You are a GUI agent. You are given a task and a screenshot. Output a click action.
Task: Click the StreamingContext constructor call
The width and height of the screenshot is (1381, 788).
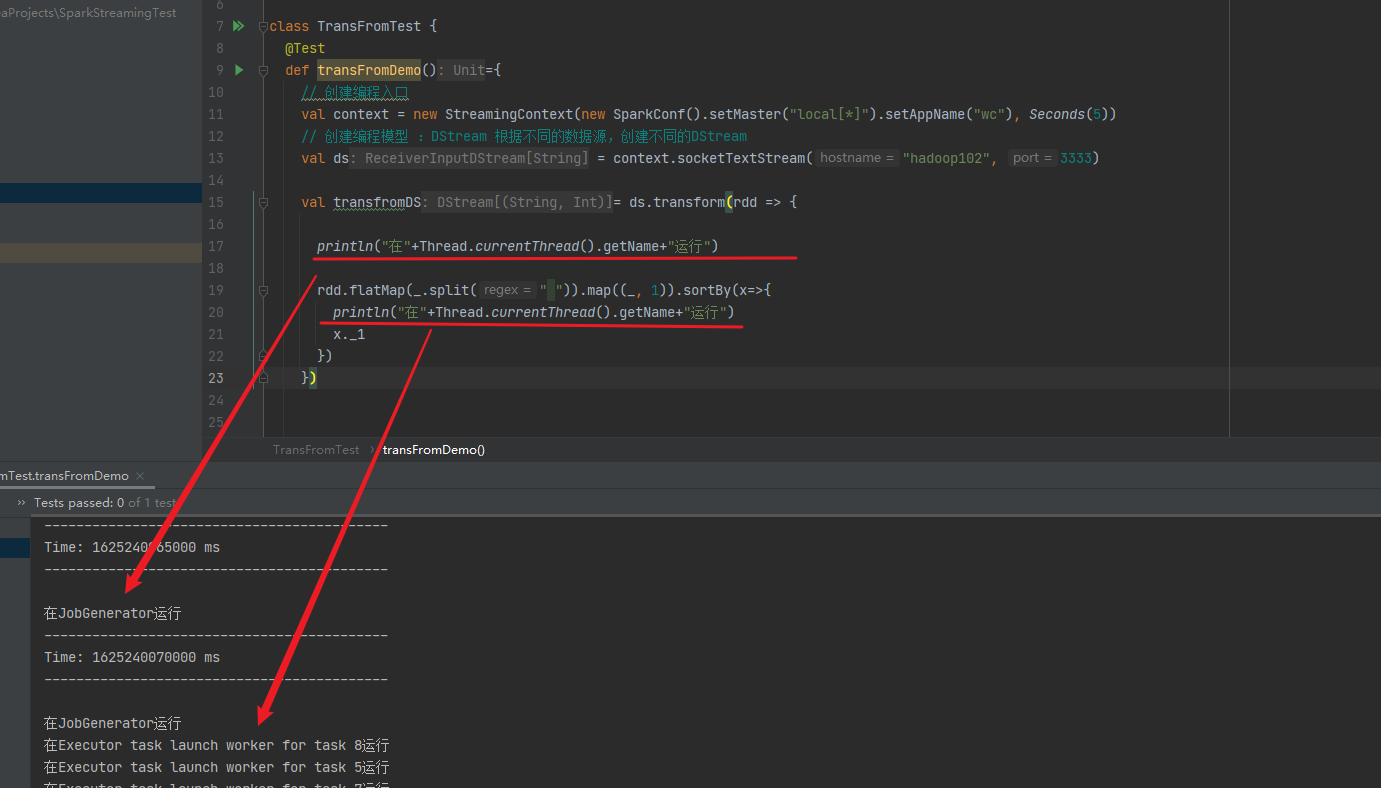(x=509, y=114)
